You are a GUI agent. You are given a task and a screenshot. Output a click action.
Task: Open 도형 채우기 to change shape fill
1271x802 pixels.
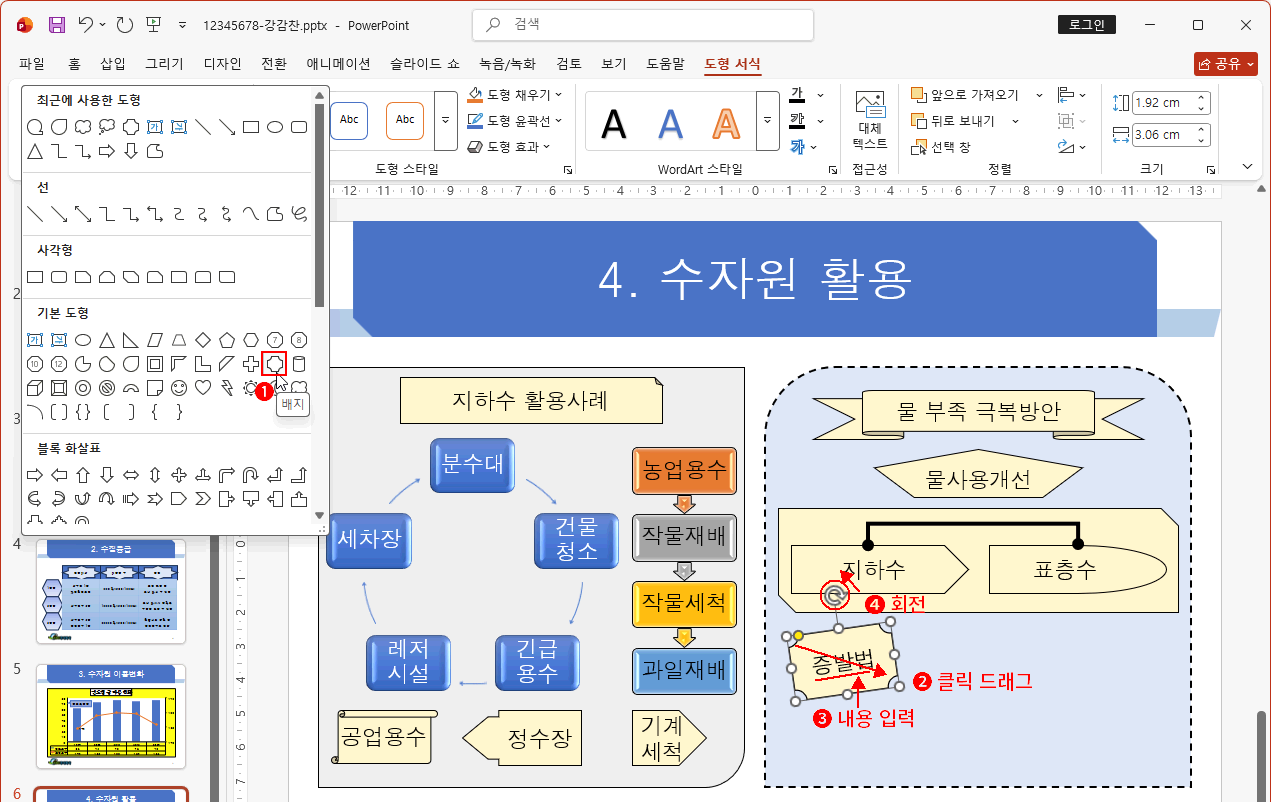pos(516,96)
